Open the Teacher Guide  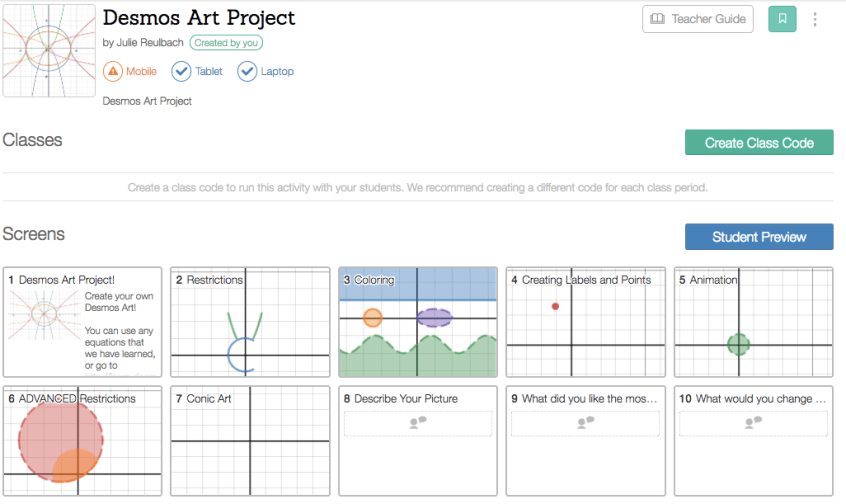coord(697,19)
